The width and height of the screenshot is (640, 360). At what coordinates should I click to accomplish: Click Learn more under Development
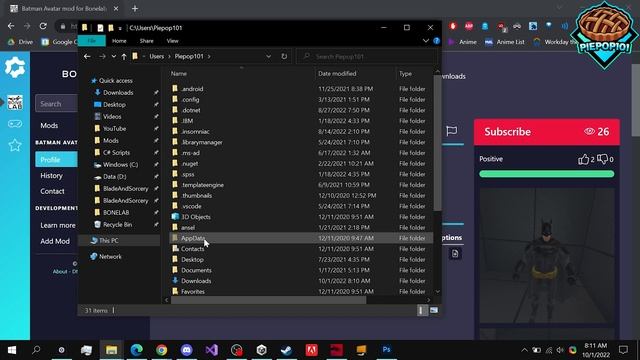(x=58, y=225)
